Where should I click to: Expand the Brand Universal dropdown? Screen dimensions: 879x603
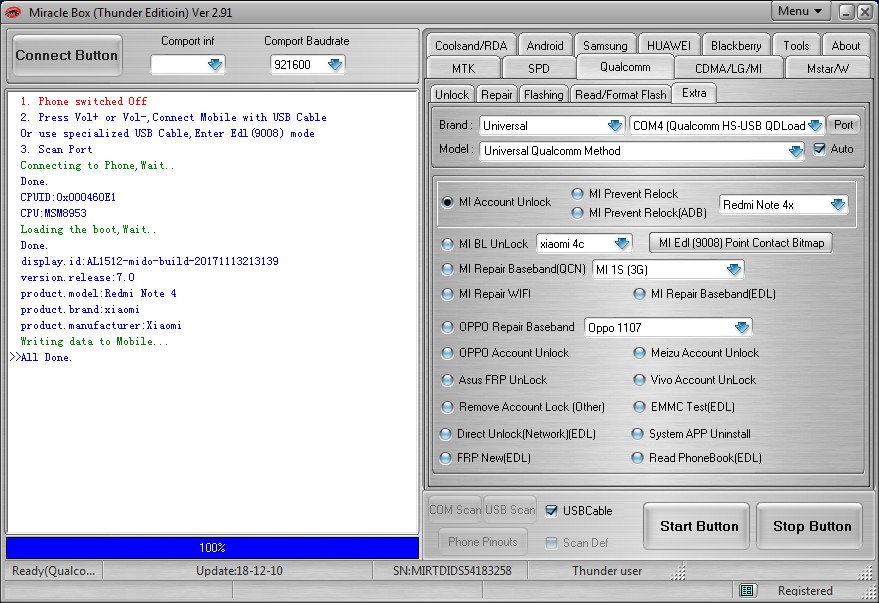pyautogui.click(x=615, y=126)
